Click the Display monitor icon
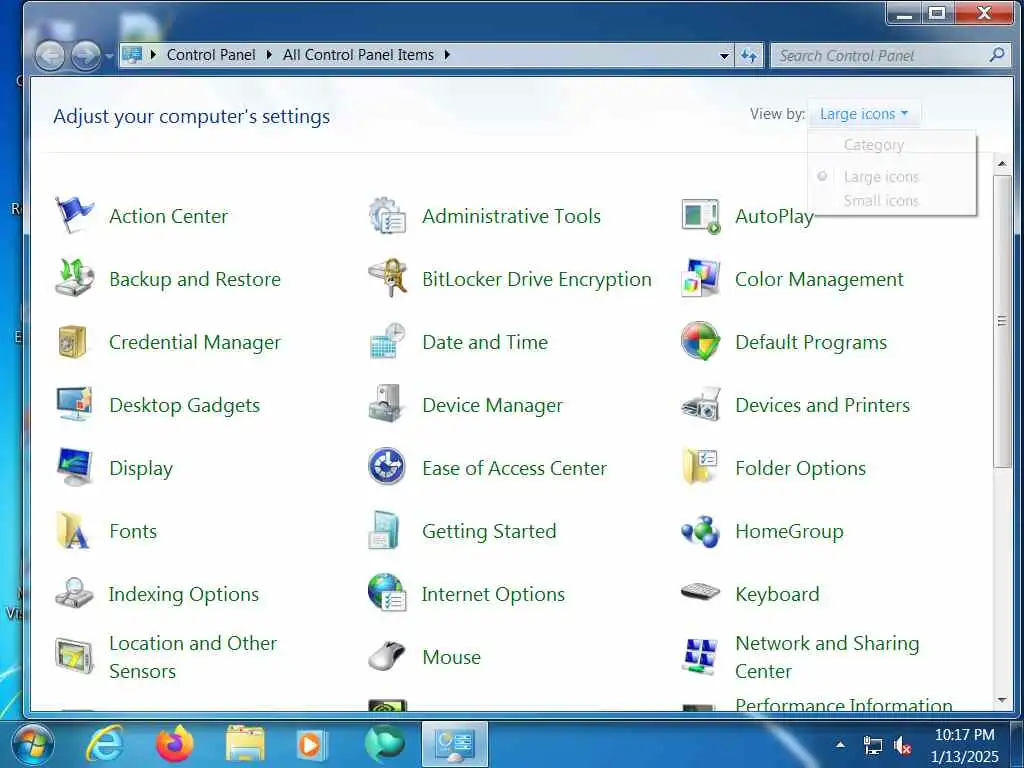The width and height of the screenshot is (1024, 768). (x=74, y=467)
